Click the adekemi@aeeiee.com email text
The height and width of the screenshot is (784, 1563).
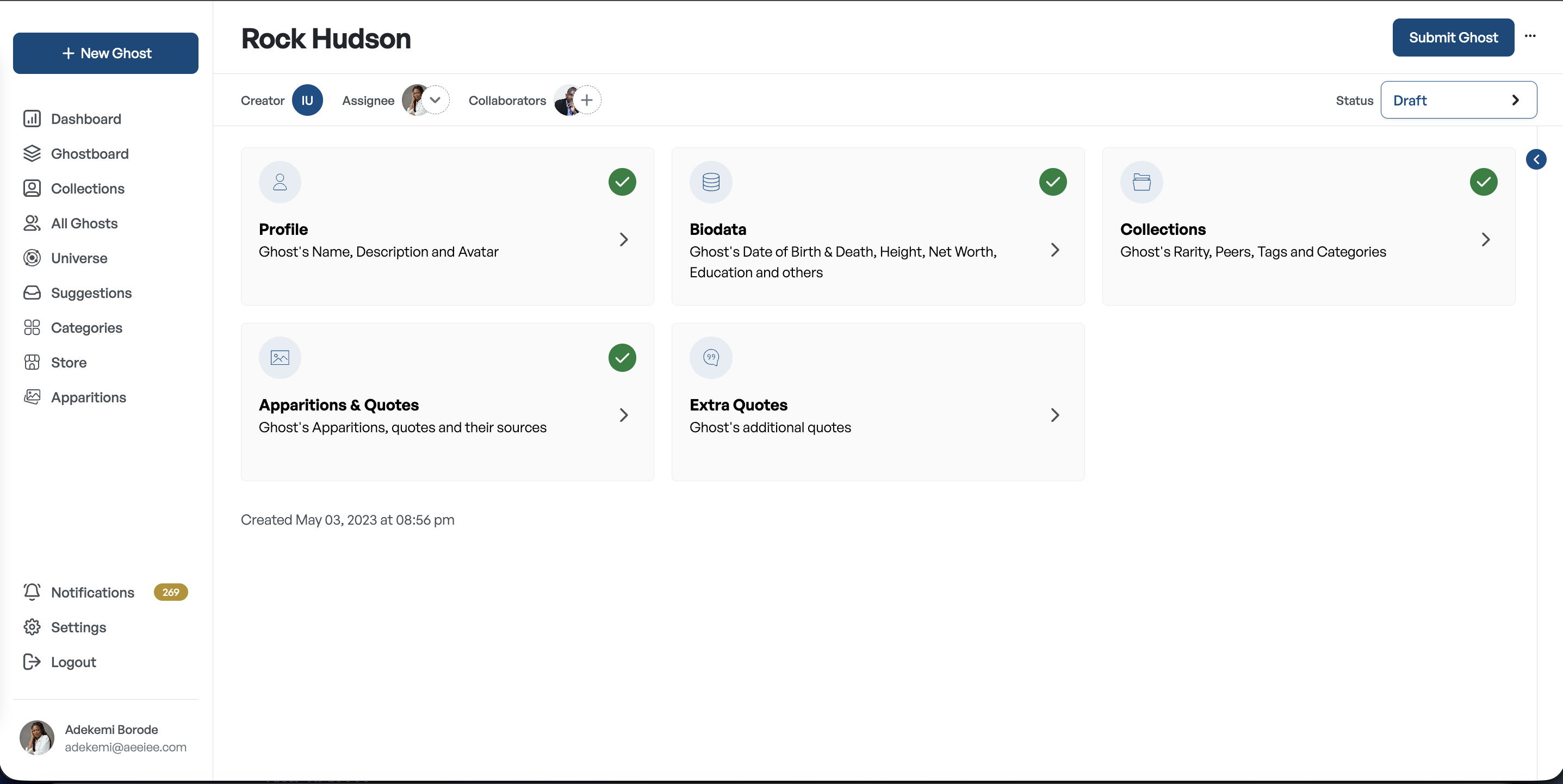(x=126, y=747)
